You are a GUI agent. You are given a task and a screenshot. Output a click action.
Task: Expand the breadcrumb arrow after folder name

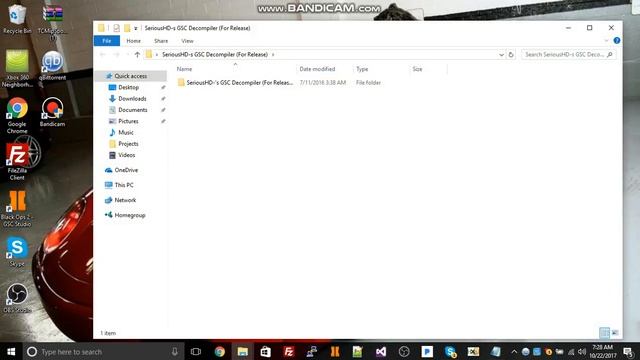[x=273, y=54]
